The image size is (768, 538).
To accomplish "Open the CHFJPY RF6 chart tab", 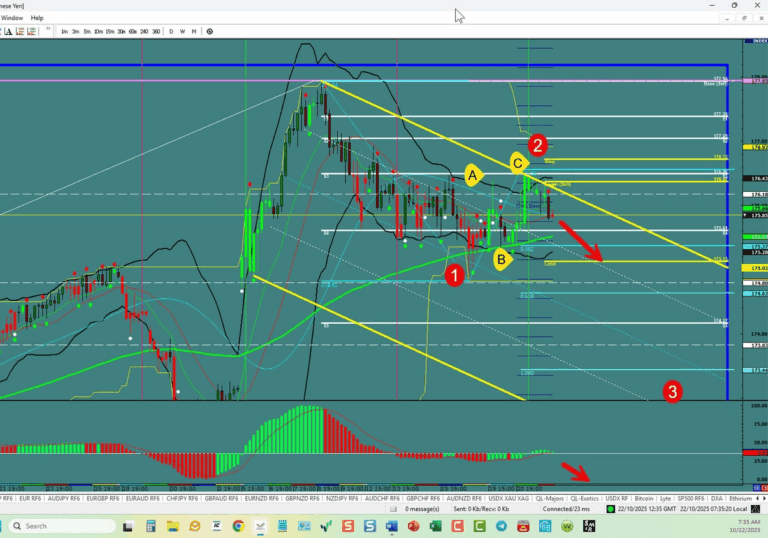I will click(x=182, y=498).
